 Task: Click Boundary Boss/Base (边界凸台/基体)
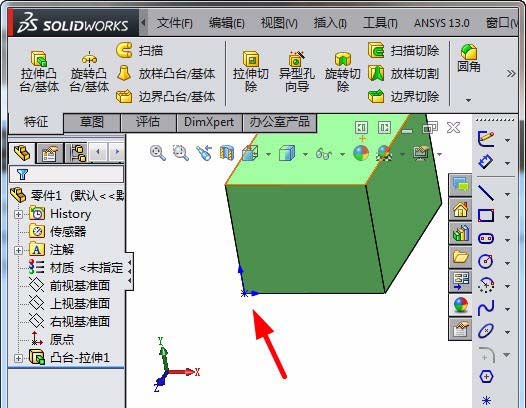click(x=166, y=97)
